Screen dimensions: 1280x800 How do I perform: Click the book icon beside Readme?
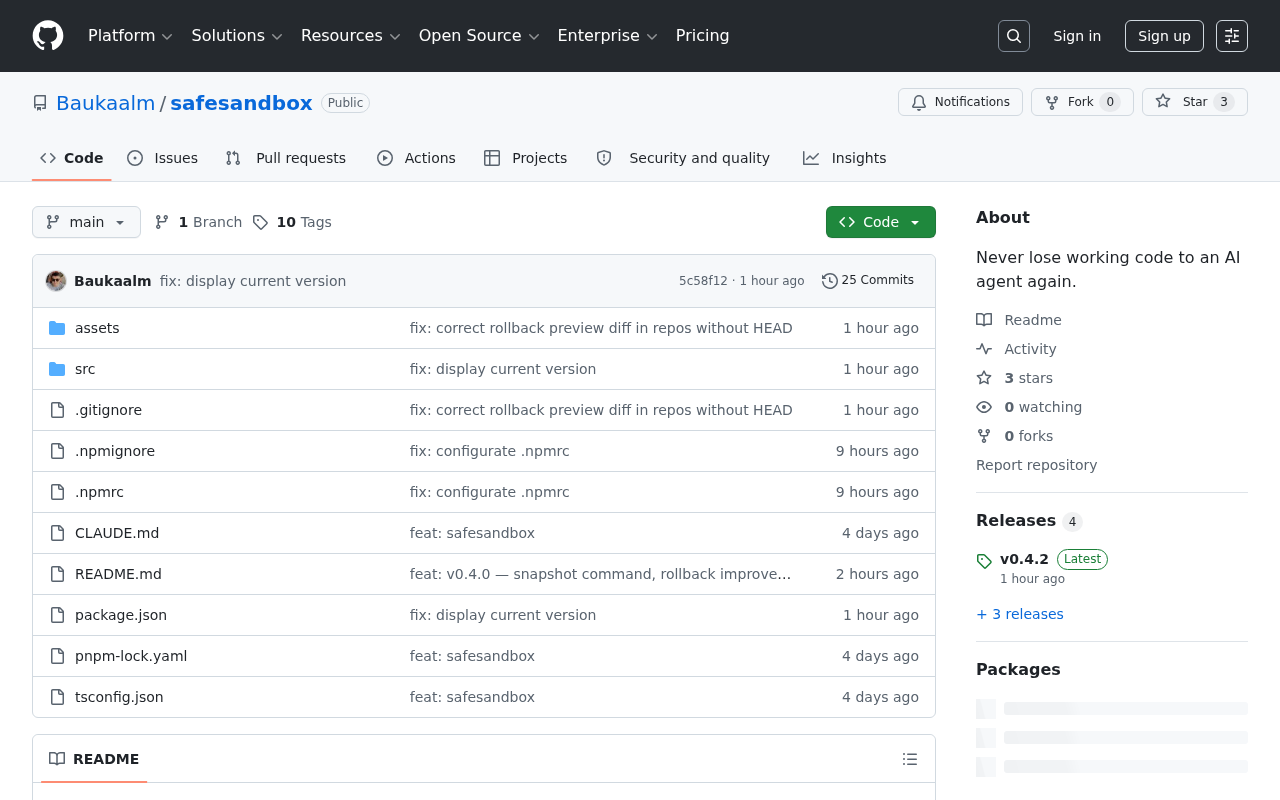(984, 320)
